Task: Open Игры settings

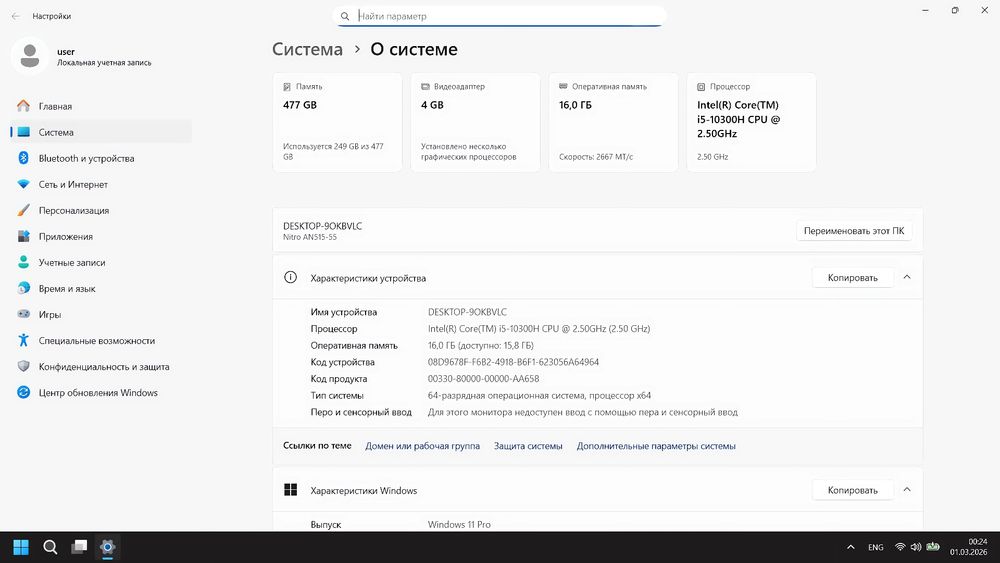Action: pyautogui.click(x=101, y=314)
